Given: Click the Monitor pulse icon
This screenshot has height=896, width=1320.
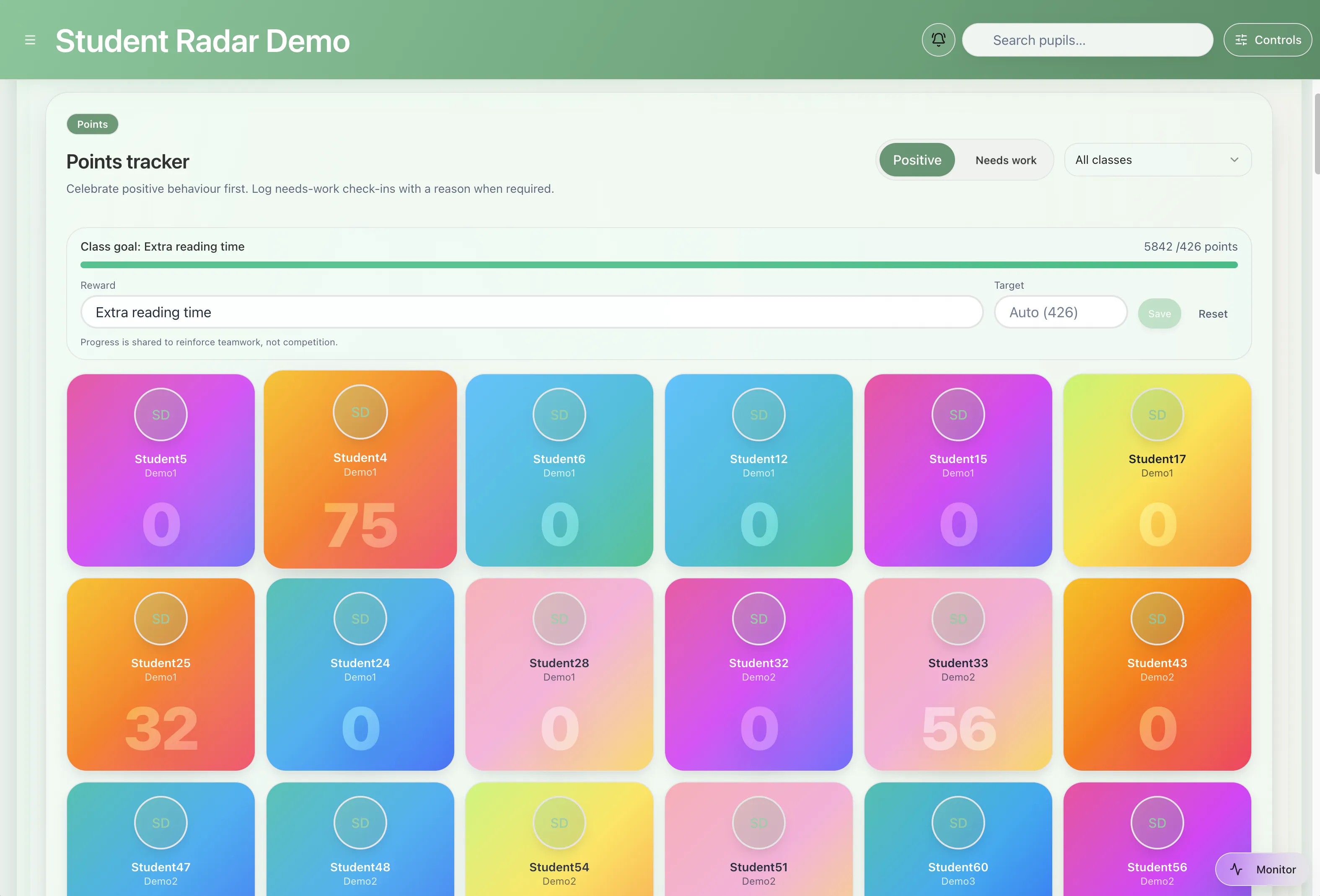Looking at the screenshot, I should point(1236,869).
